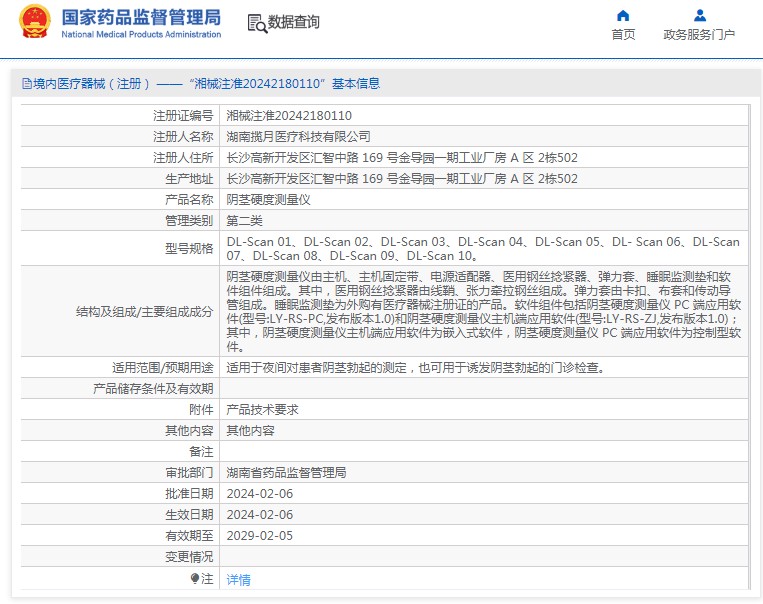
Task: Open the 数据查询 heading link
Action: pos(293,22)
